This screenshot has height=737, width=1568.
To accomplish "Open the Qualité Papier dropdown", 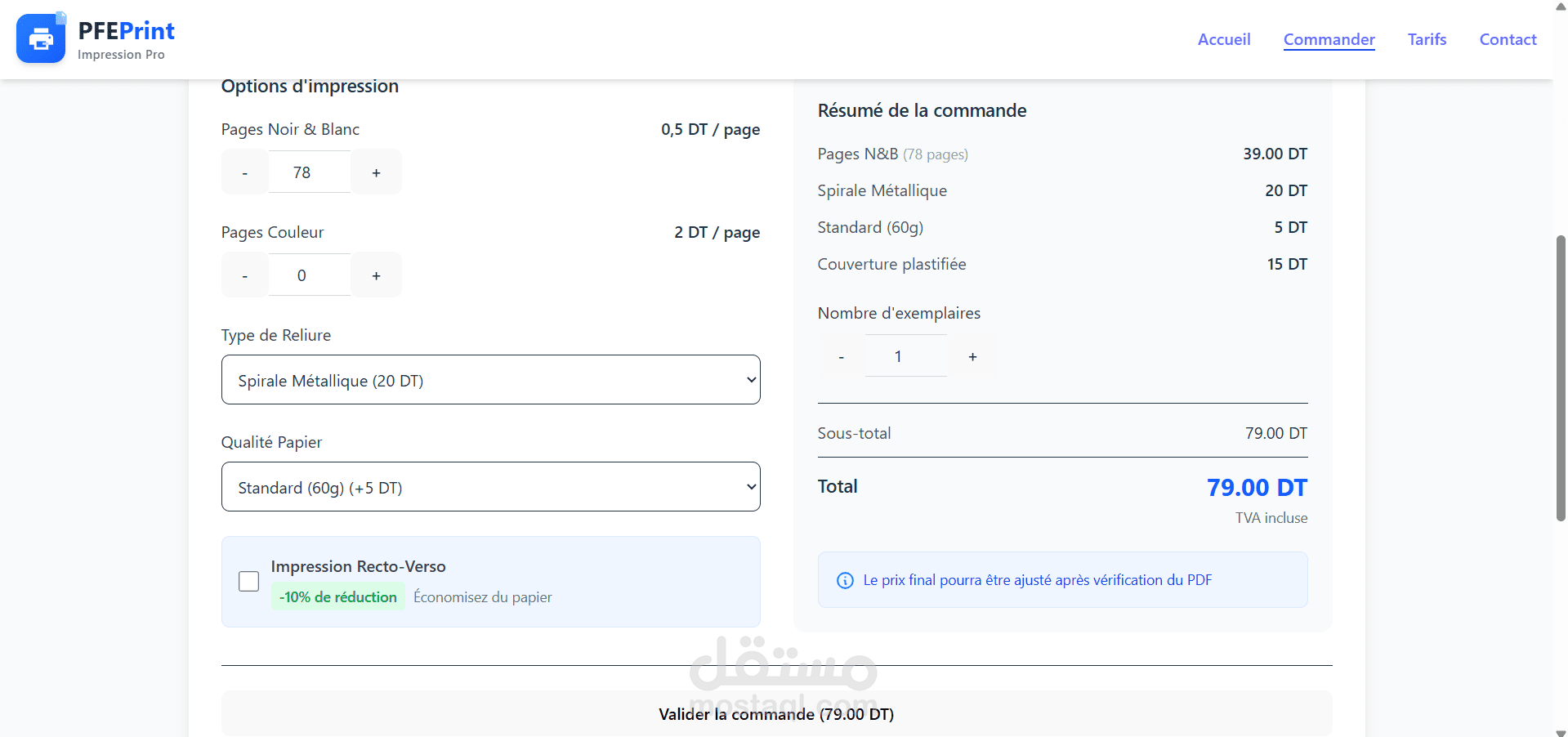I will point(490,487).
